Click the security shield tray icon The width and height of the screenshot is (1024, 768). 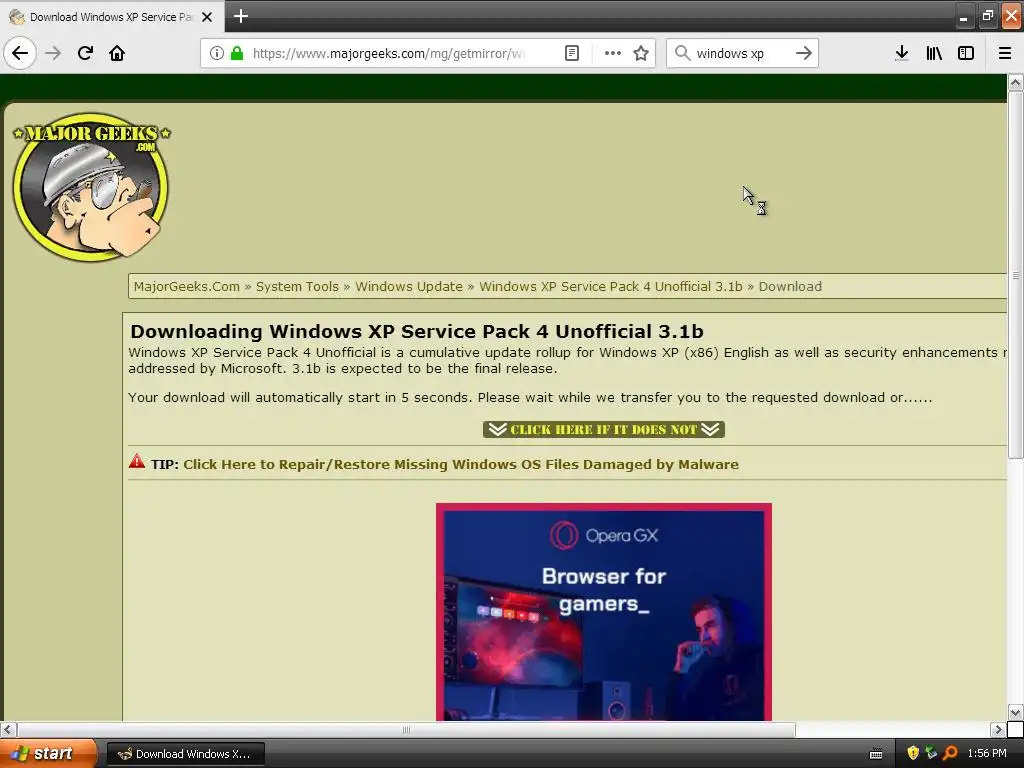point(913,754)
